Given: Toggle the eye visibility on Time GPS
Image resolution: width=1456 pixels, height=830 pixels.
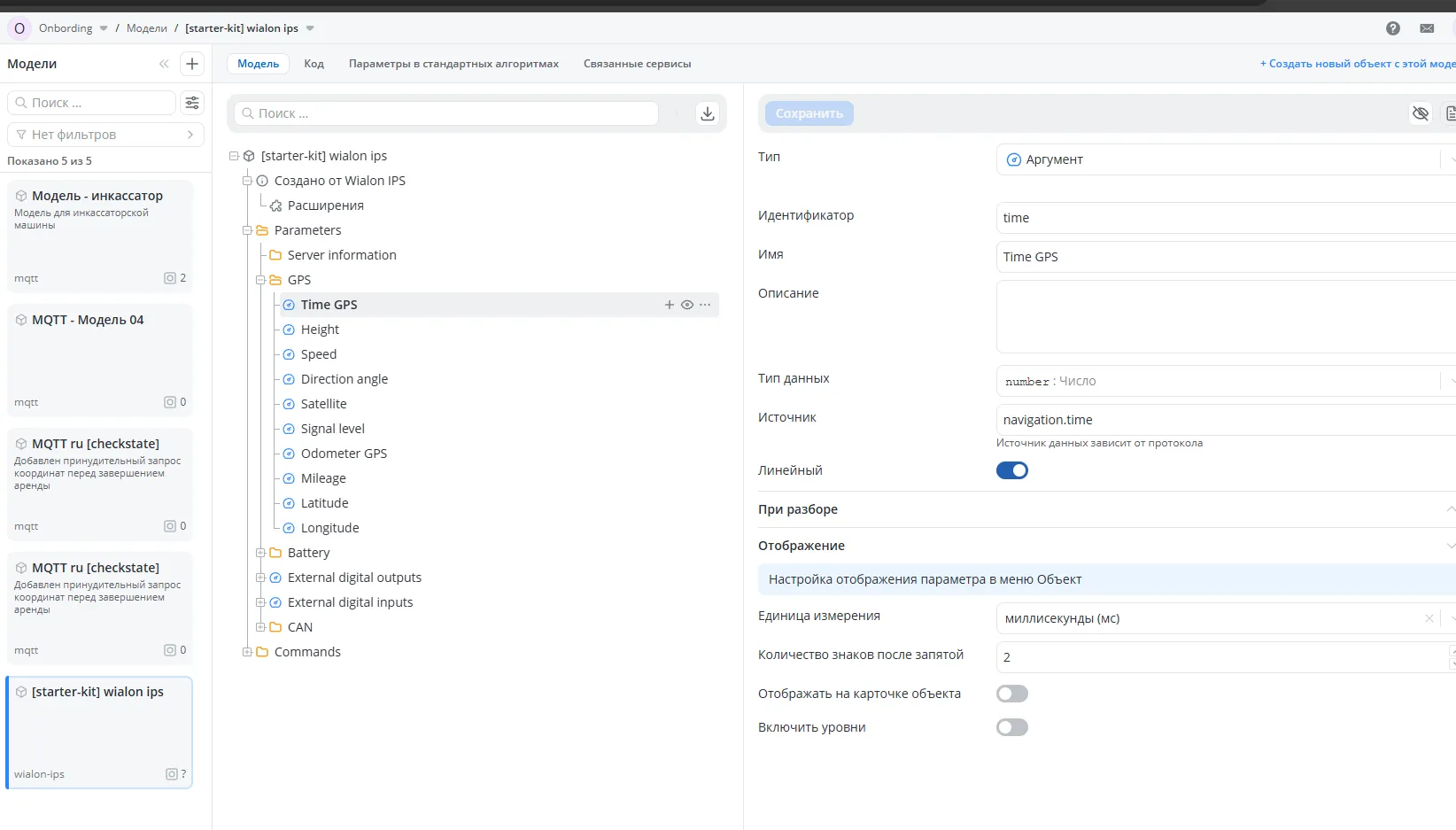Looking at the screenshot, I should tap(687, 305).
